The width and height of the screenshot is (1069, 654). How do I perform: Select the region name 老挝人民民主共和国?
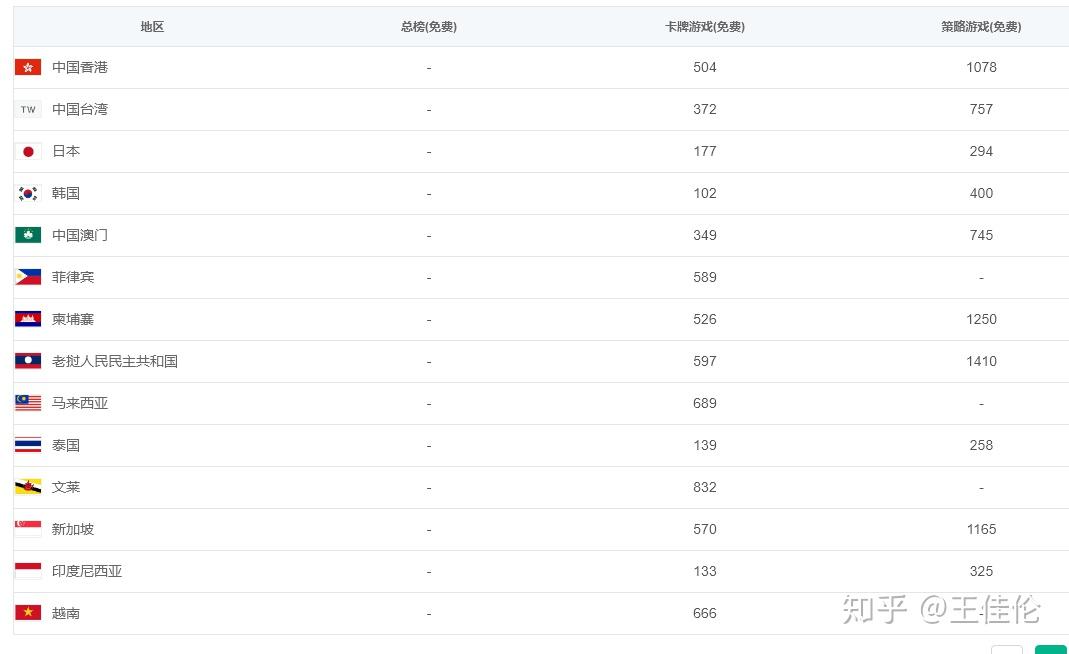(115, 361)
